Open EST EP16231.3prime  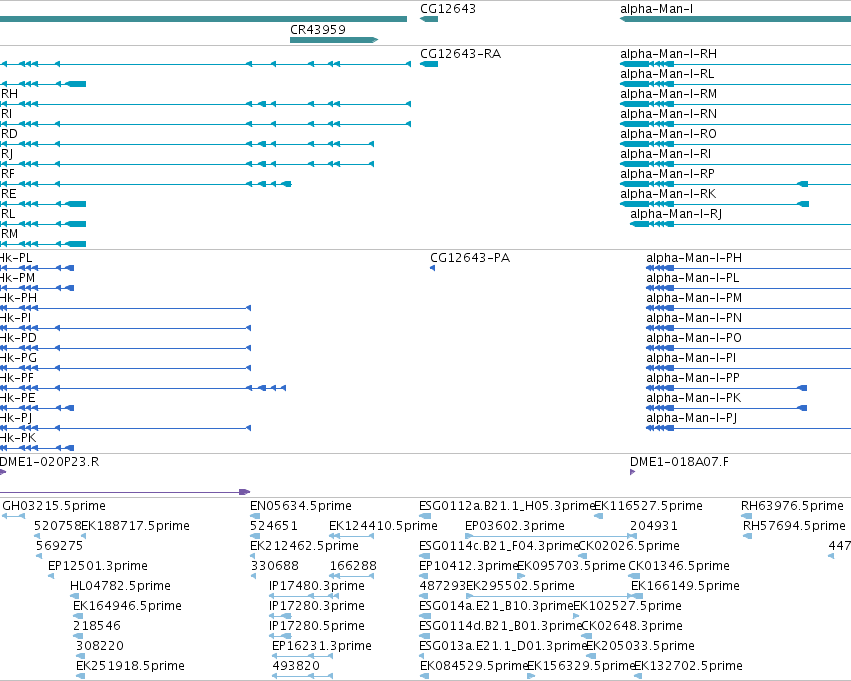pos(322,646)
